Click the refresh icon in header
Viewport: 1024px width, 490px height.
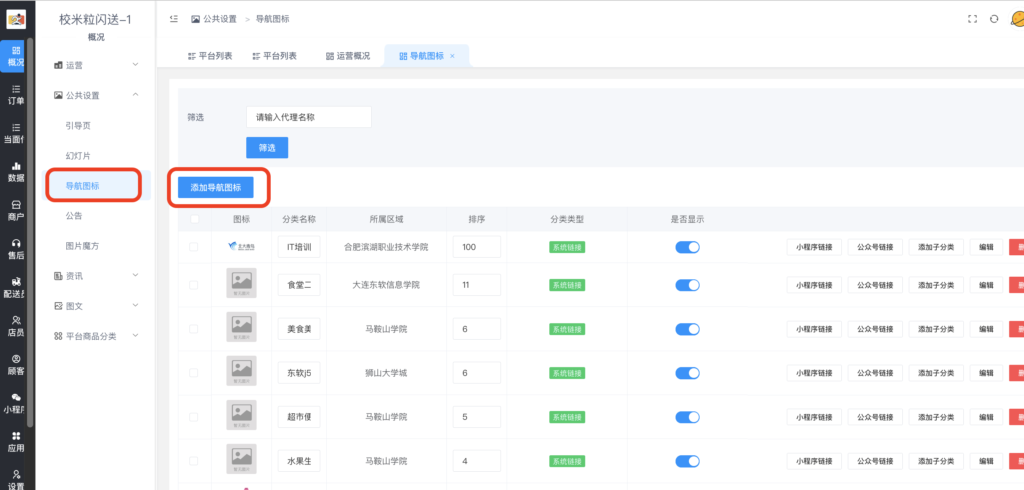994,19
